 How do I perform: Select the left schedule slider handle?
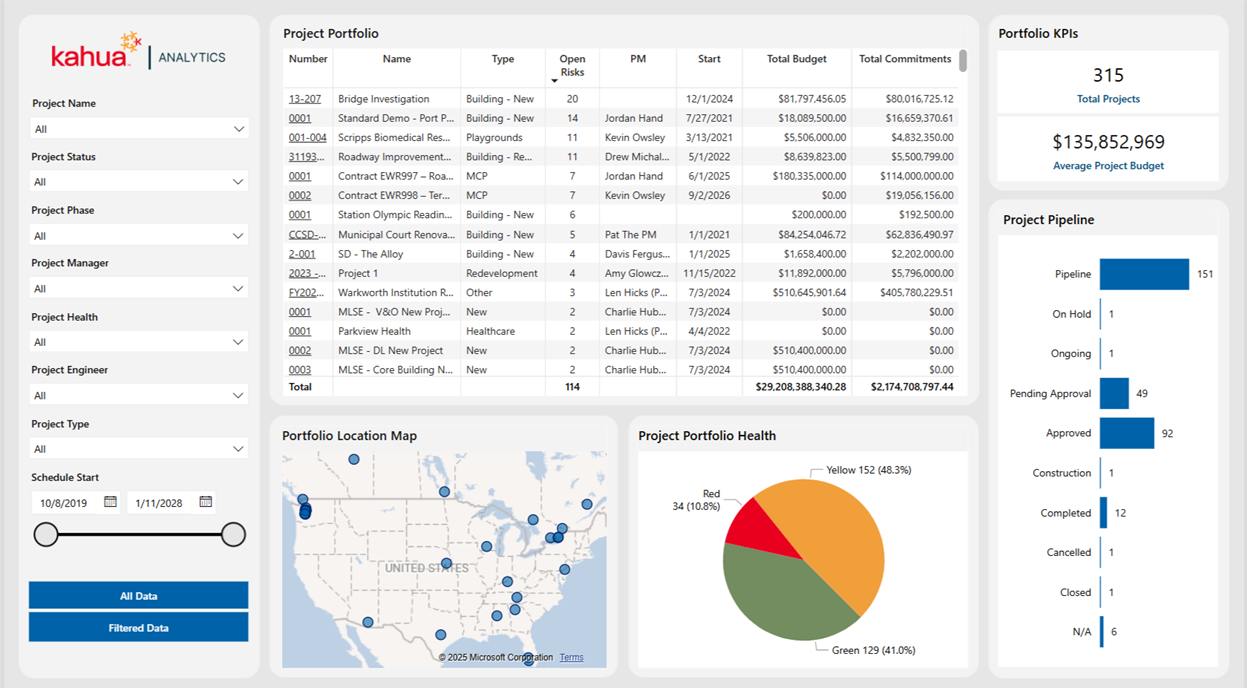[46, 535]
